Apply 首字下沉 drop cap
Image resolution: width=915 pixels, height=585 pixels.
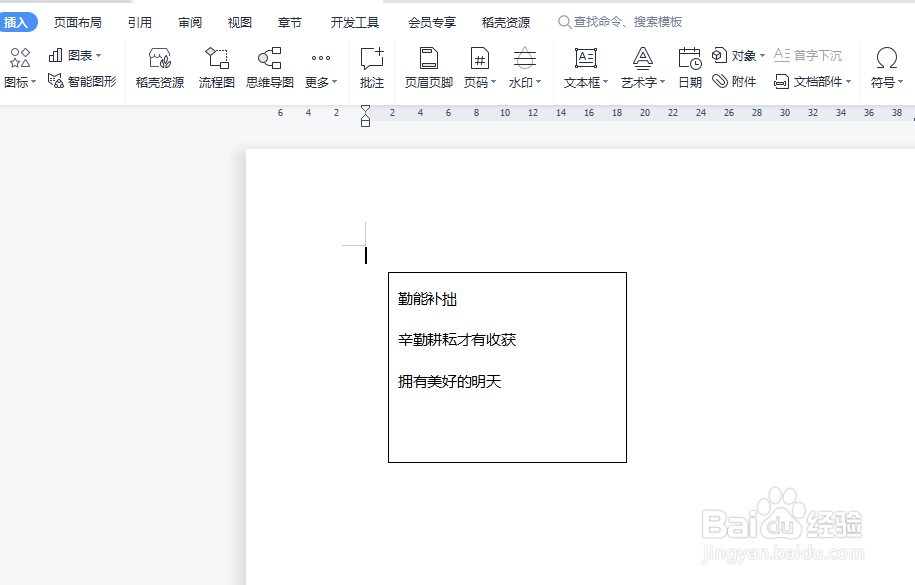tap(808, 55)
